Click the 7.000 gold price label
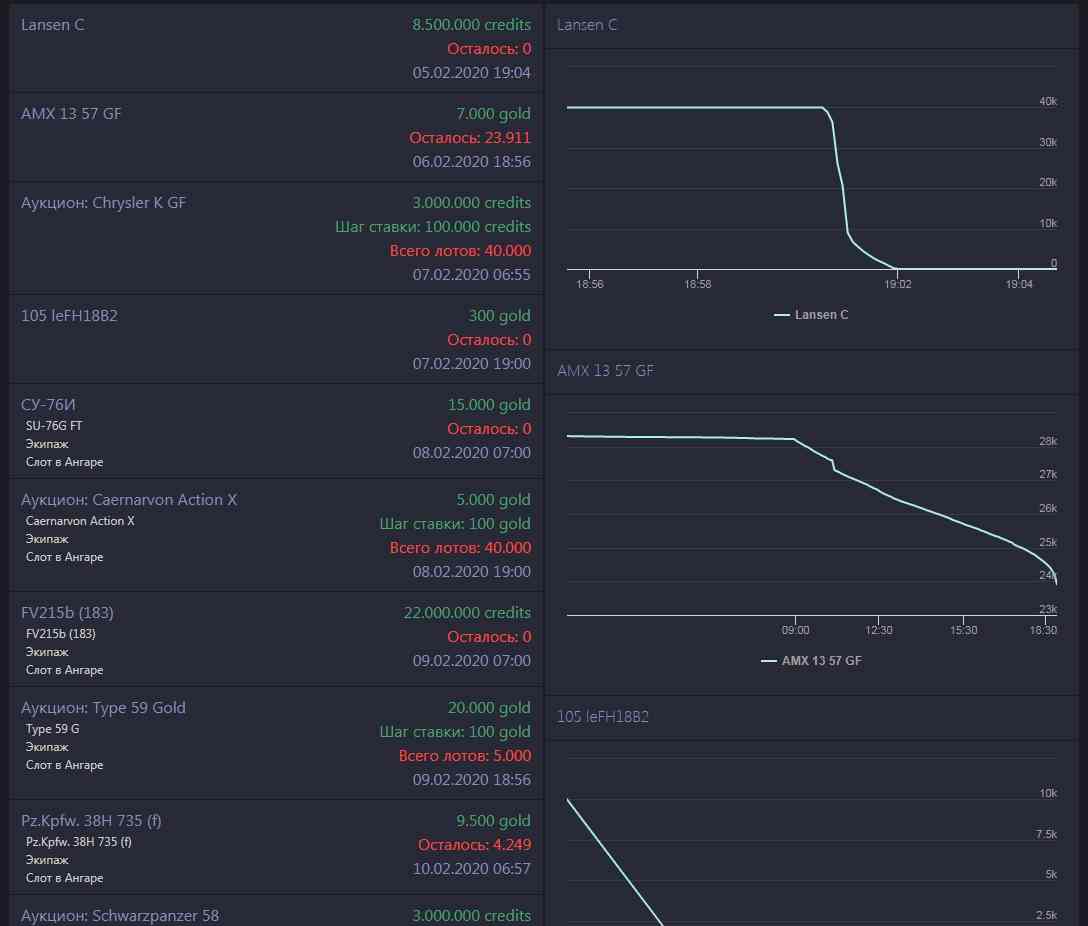The width and height of the screenshot is (1088, 926). [x=493, y=114]
